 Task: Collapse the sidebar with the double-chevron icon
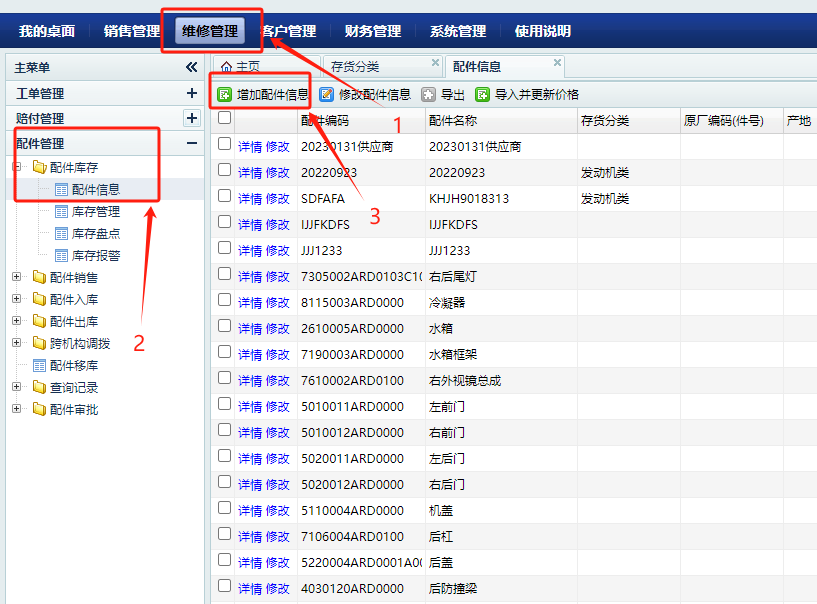pyautogui.click(x=192, y=67)
